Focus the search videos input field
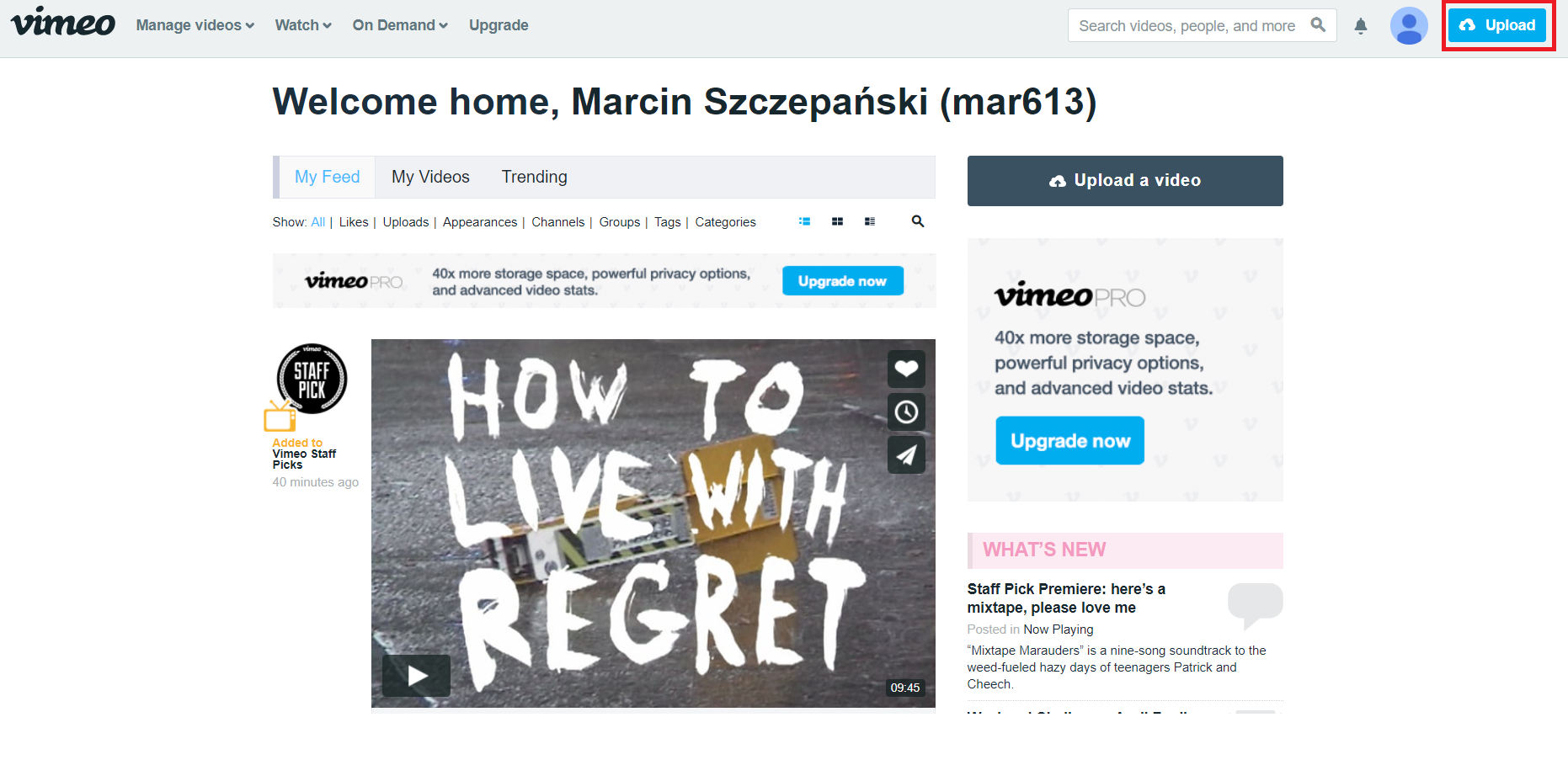Viewport: 1568px width, 765px height. 1187,26
